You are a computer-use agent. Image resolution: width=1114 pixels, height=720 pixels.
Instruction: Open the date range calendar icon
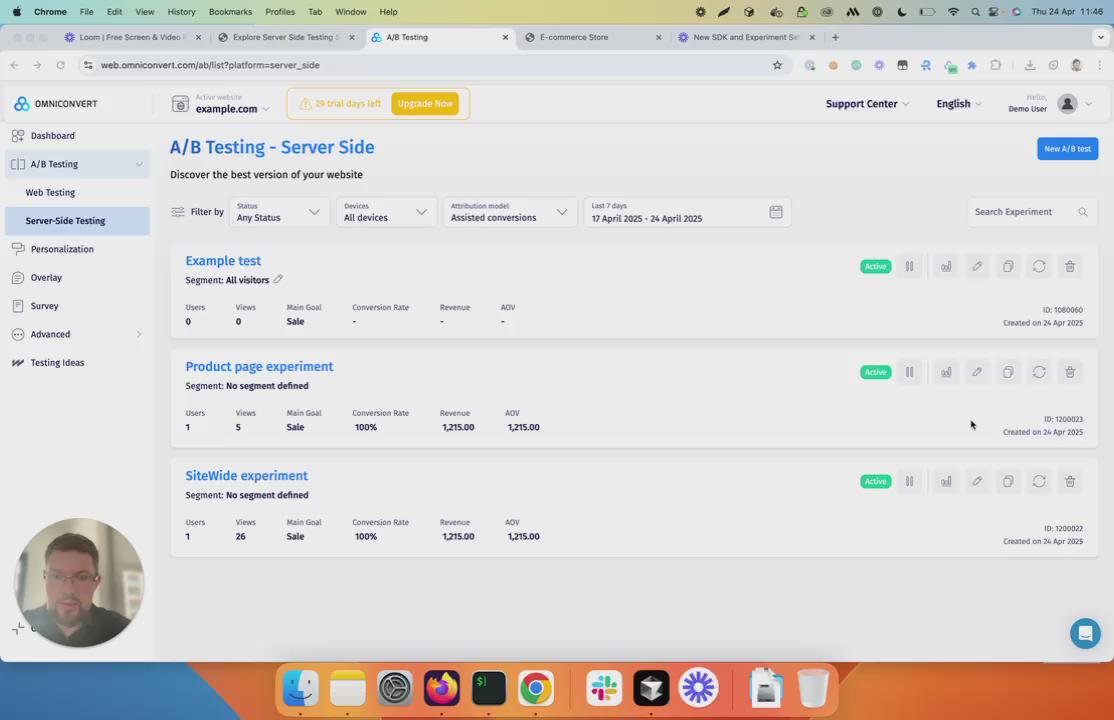pos(776,212)
